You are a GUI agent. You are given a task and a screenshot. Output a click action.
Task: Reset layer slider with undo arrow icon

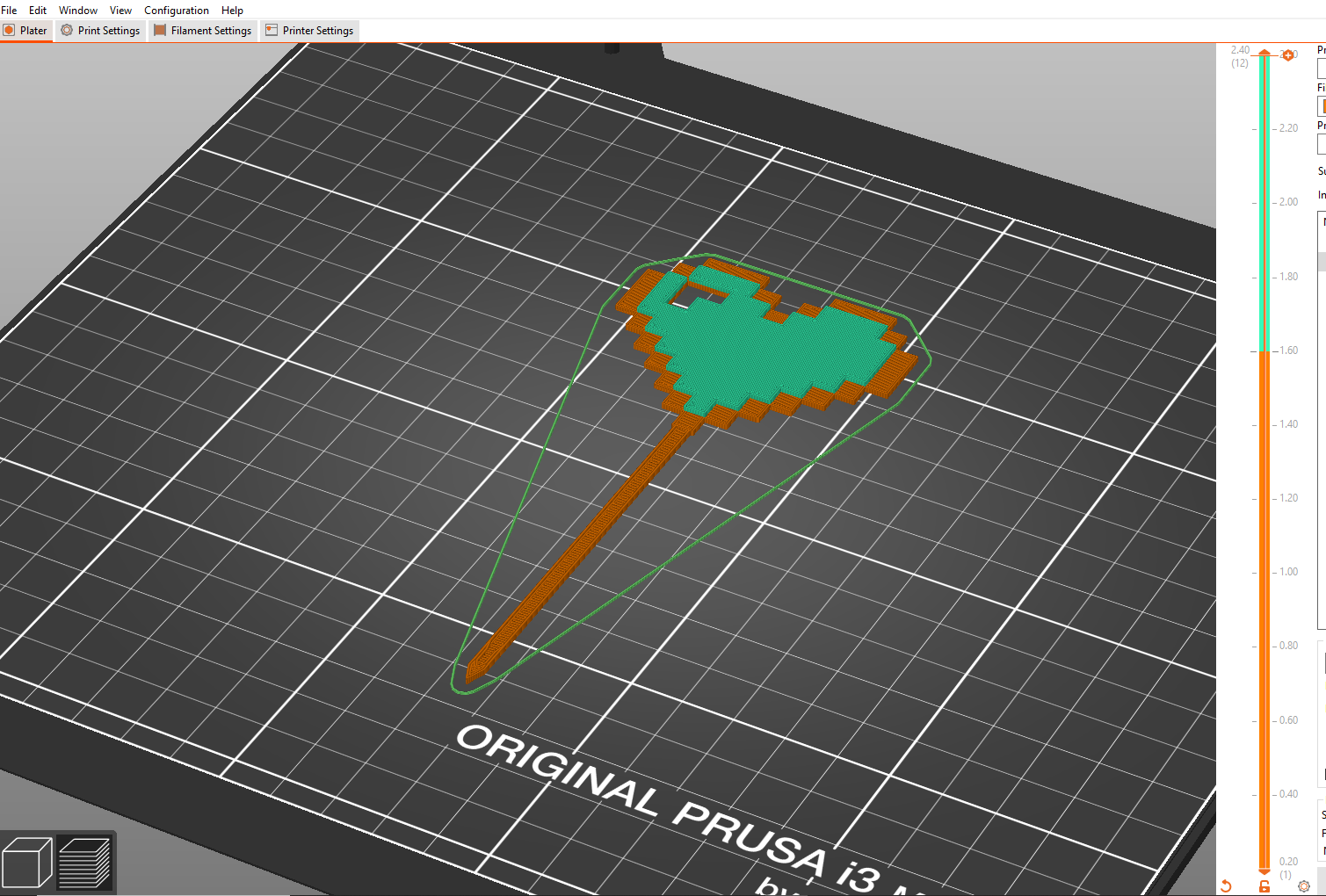coord(1227,886)
